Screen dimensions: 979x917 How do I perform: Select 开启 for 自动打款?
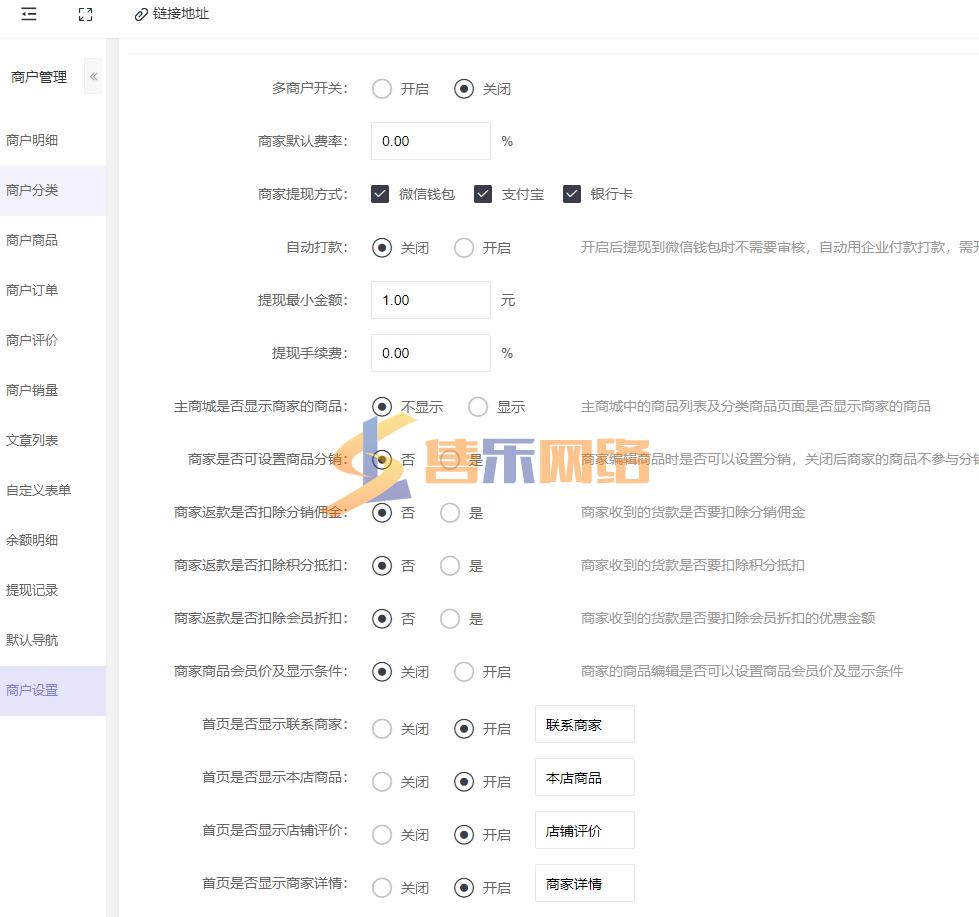pyautogui.click(x=464, y=248)
